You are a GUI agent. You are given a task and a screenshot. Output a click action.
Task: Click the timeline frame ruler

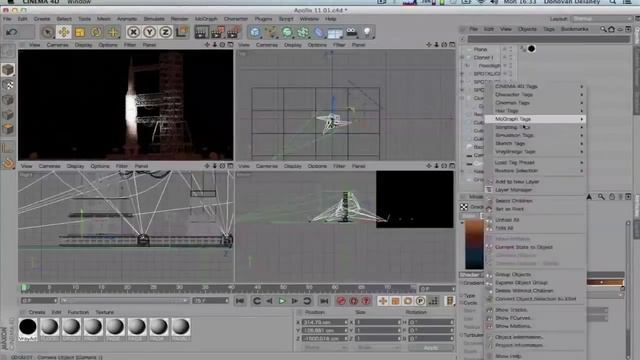pos(218,288)
